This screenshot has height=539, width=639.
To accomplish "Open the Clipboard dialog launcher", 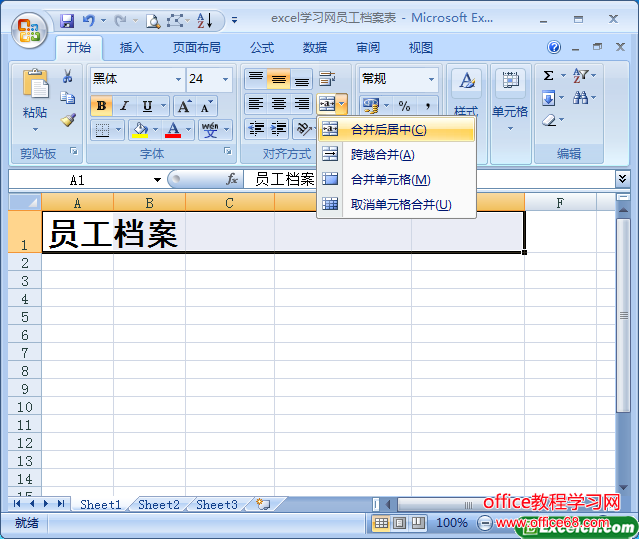I will 74,151.
